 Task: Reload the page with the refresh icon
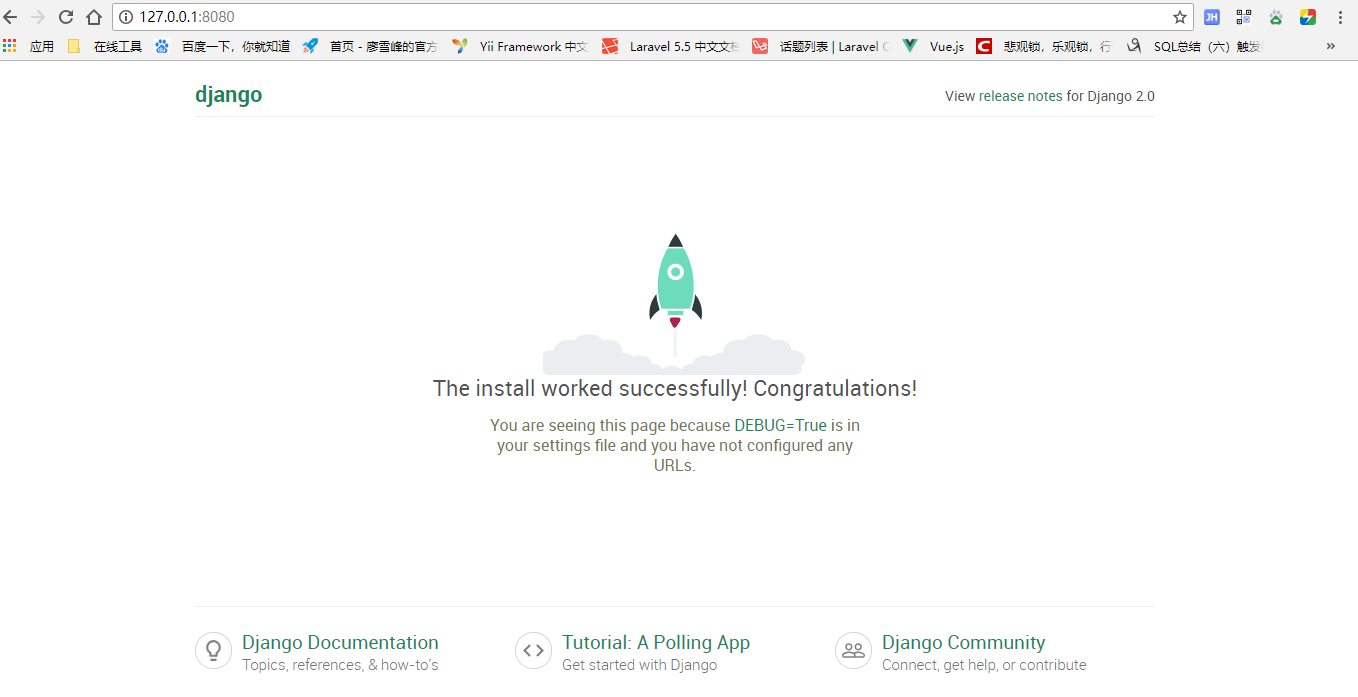[x=66, y=17]
